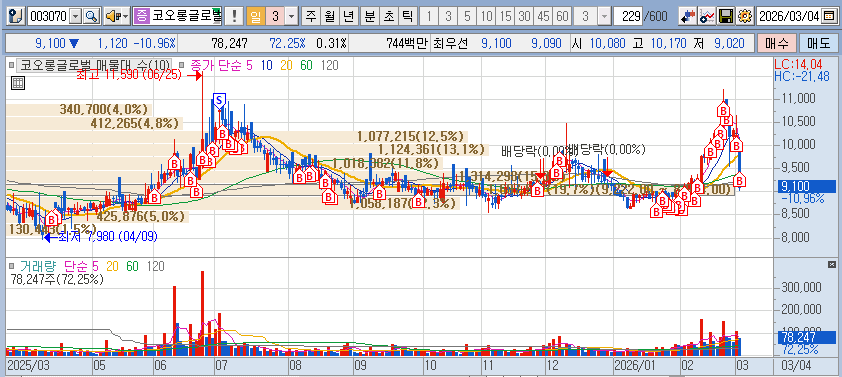Select the 주 weekly period tab
This screenshot has width=842, height=377.
click(310, 17)
